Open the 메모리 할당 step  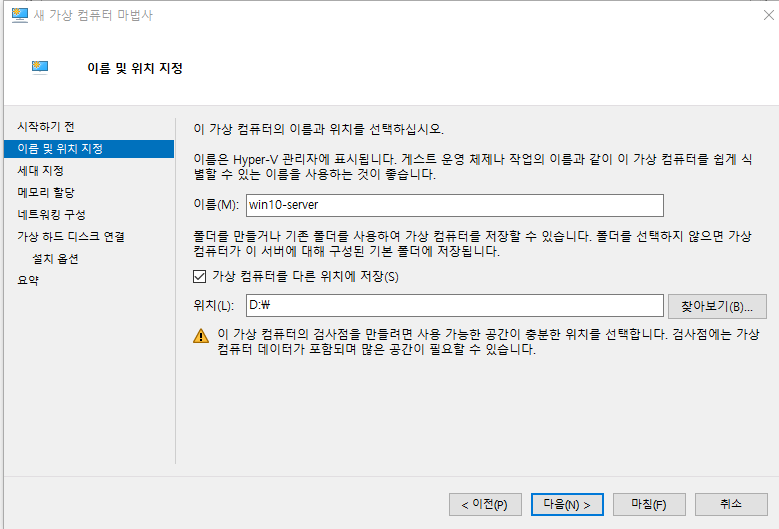coord(46,192)
